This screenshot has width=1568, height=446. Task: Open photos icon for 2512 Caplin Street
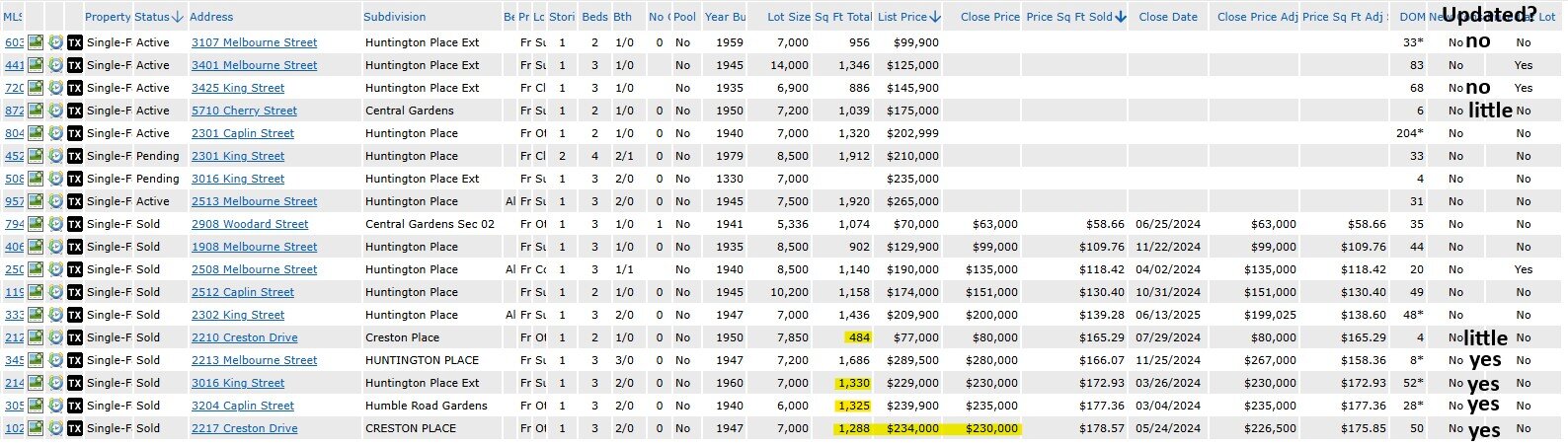click(36, 292)
